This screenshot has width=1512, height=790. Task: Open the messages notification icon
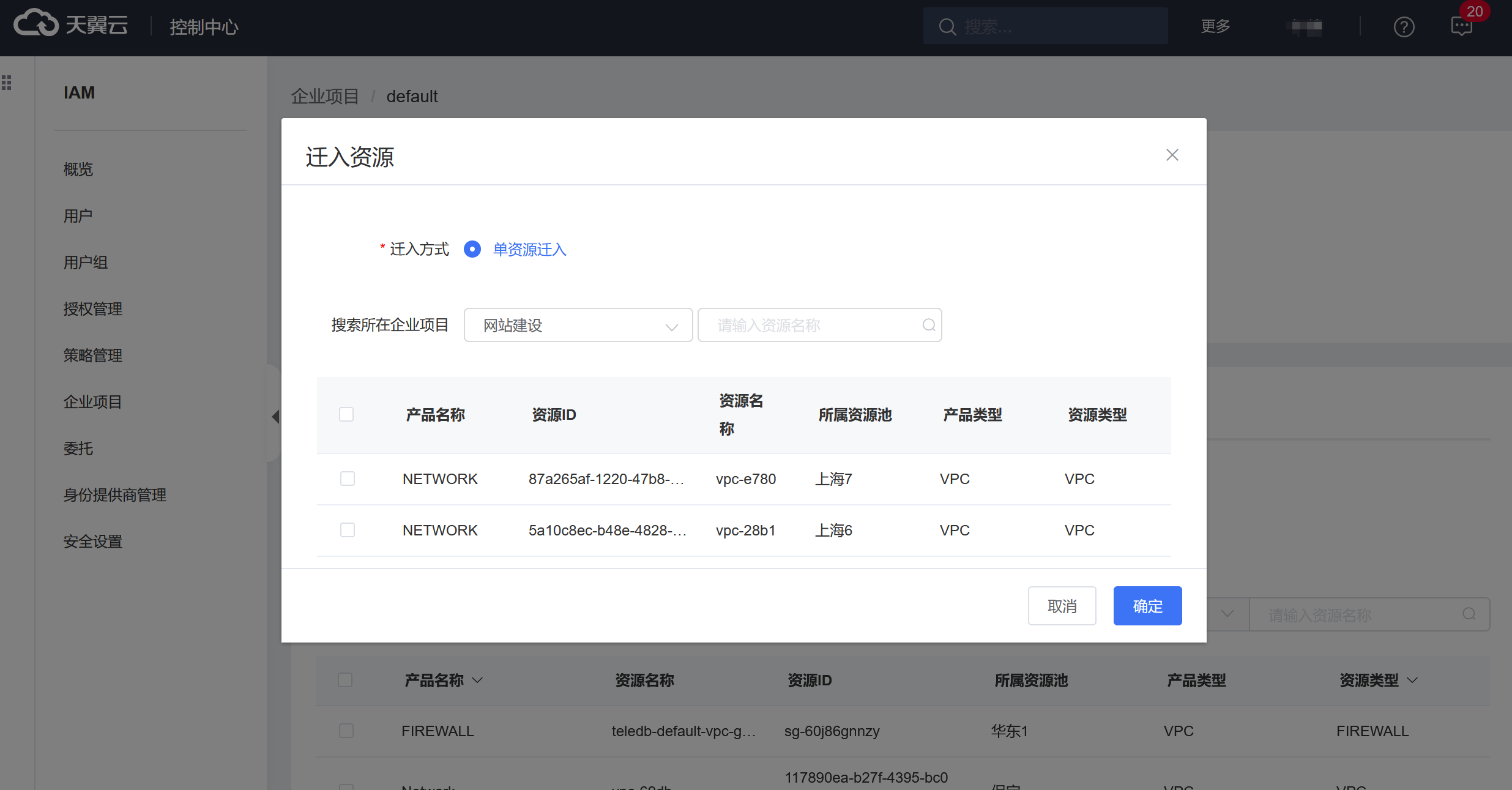pos(1461,26)
